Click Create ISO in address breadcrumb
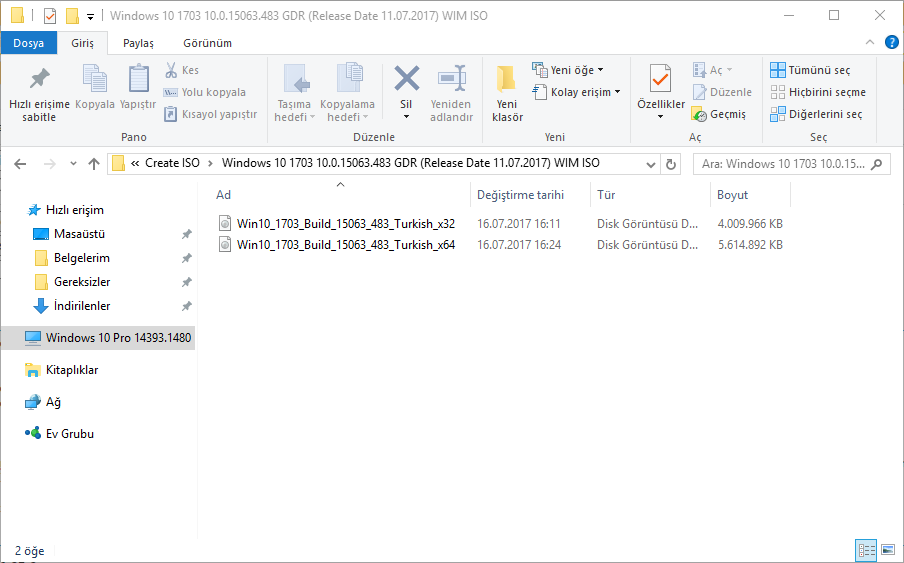Viewport: 904px width, 563px height. point(172,163)
